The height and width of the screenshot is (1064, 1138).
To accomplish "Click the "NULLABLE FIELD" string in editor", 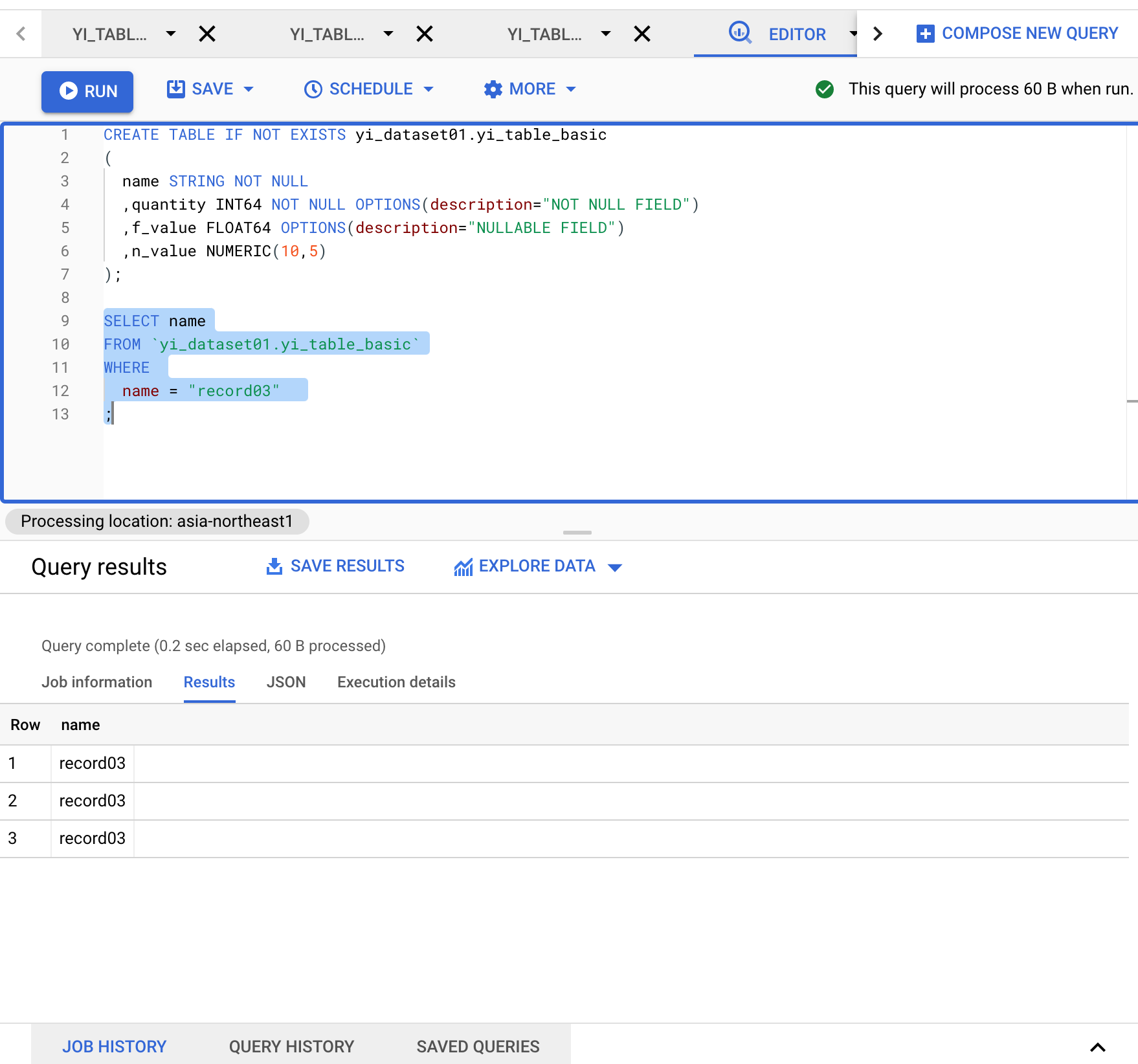I will (x=541, y=228).
